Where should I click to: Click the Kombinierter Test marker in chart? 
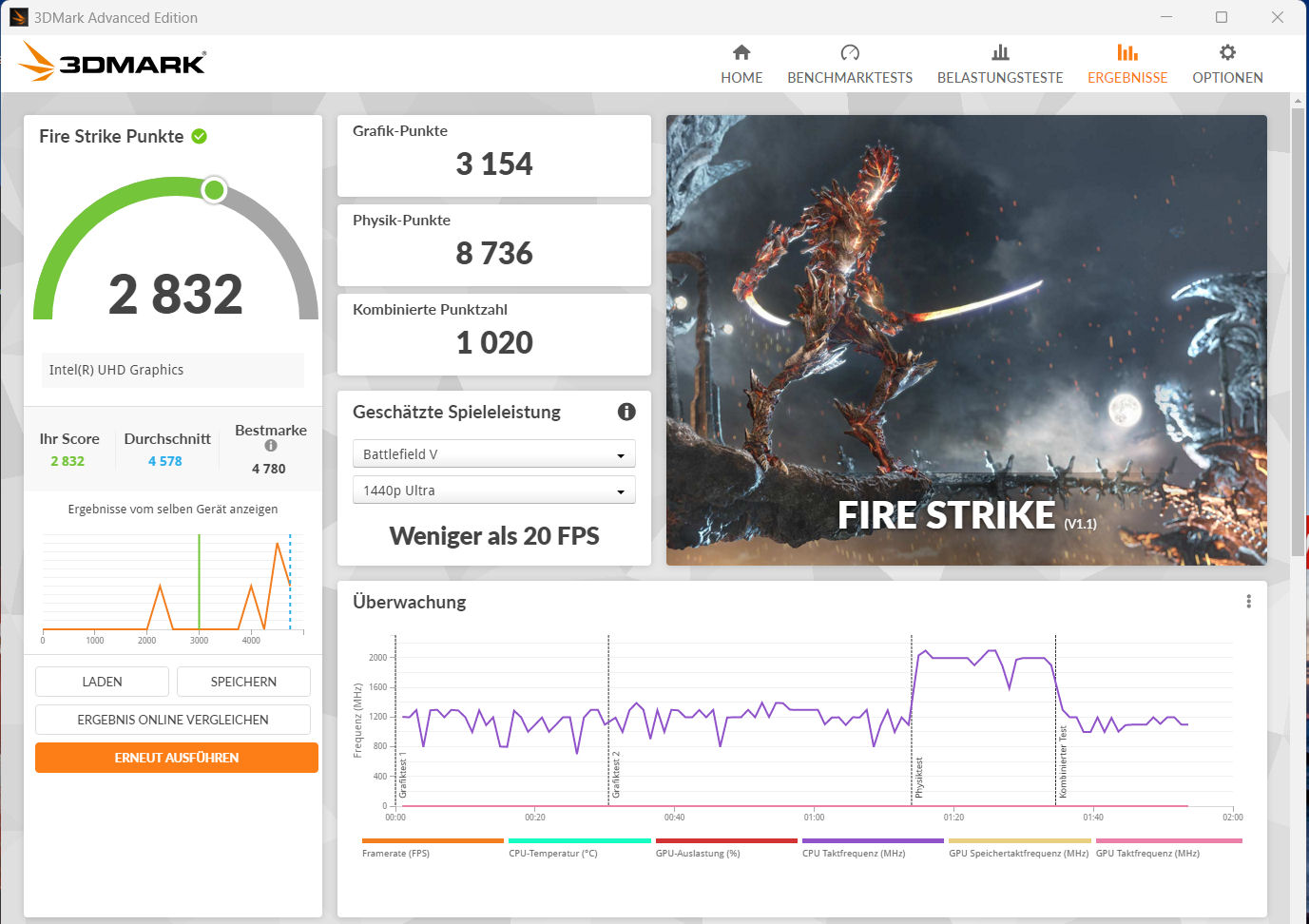pyautogui.click(x=1063, y=761)
